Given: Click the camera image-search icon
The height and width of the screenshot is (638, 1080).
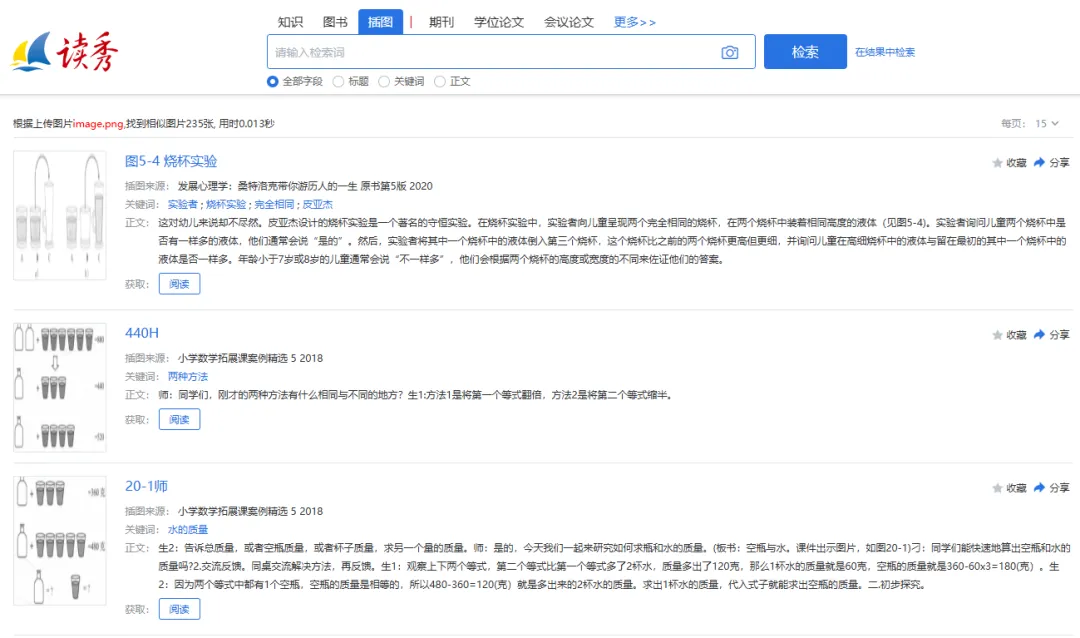Looking at the screenshot, I should click(730, 52).
